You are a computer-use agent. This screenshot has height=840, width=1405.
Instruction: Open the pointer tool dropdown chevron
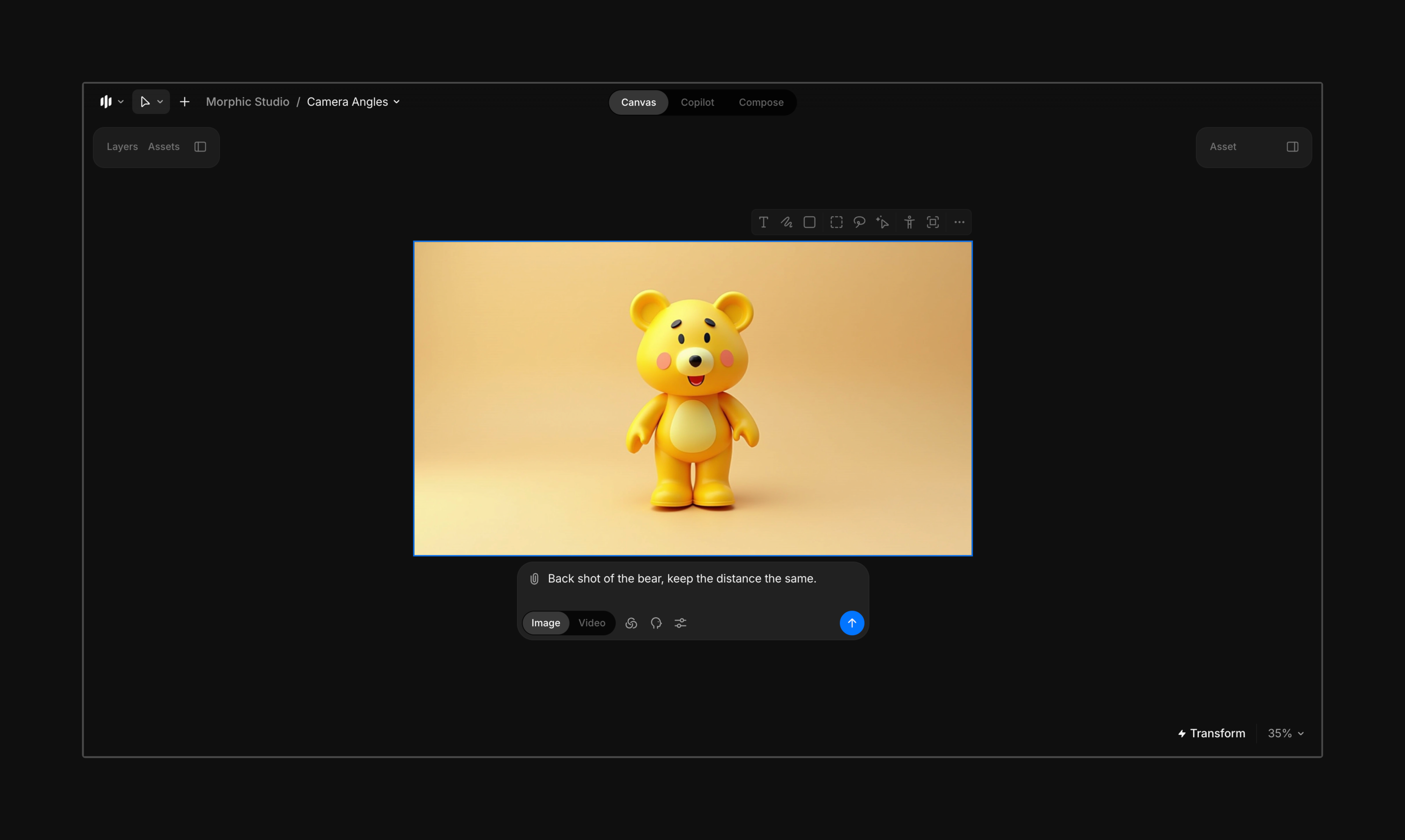click(160, 102)
